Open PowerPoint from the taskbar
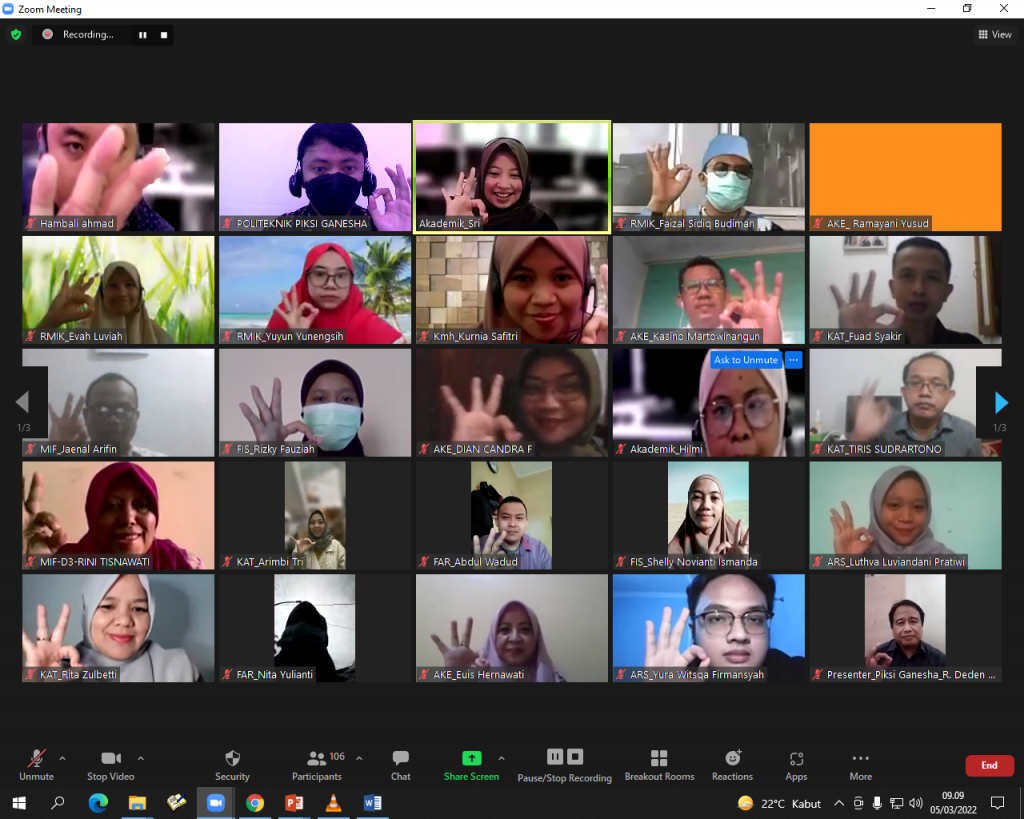The image size is (1024, 819). tap(294, 803)
